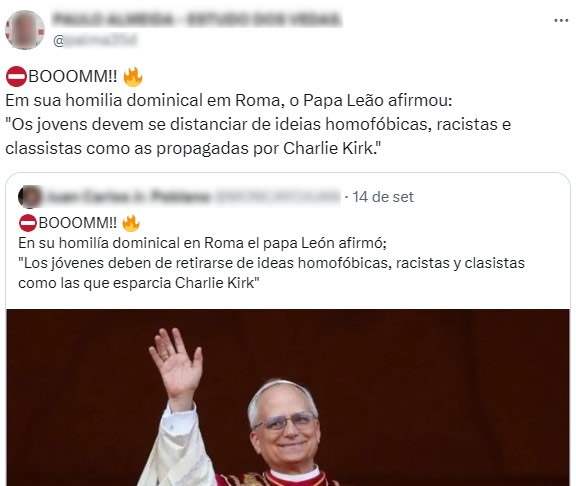
Task: Click the fire emoji in the quoted tweet
Action: coord(131,223)
